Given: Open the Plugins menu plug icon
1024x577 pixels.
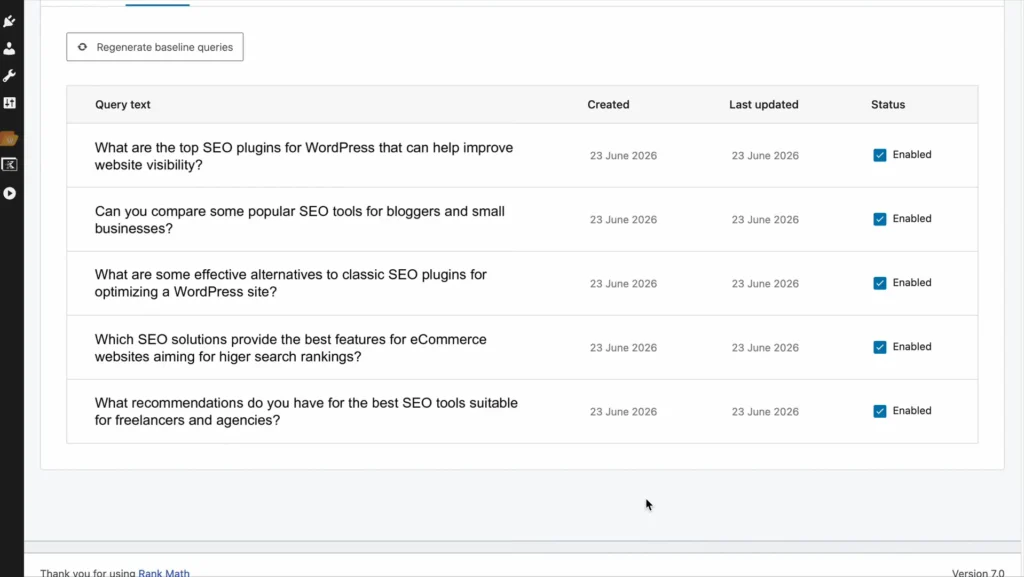Looking at the screenshot, I should pyautogui.click(x=9, y=22).
